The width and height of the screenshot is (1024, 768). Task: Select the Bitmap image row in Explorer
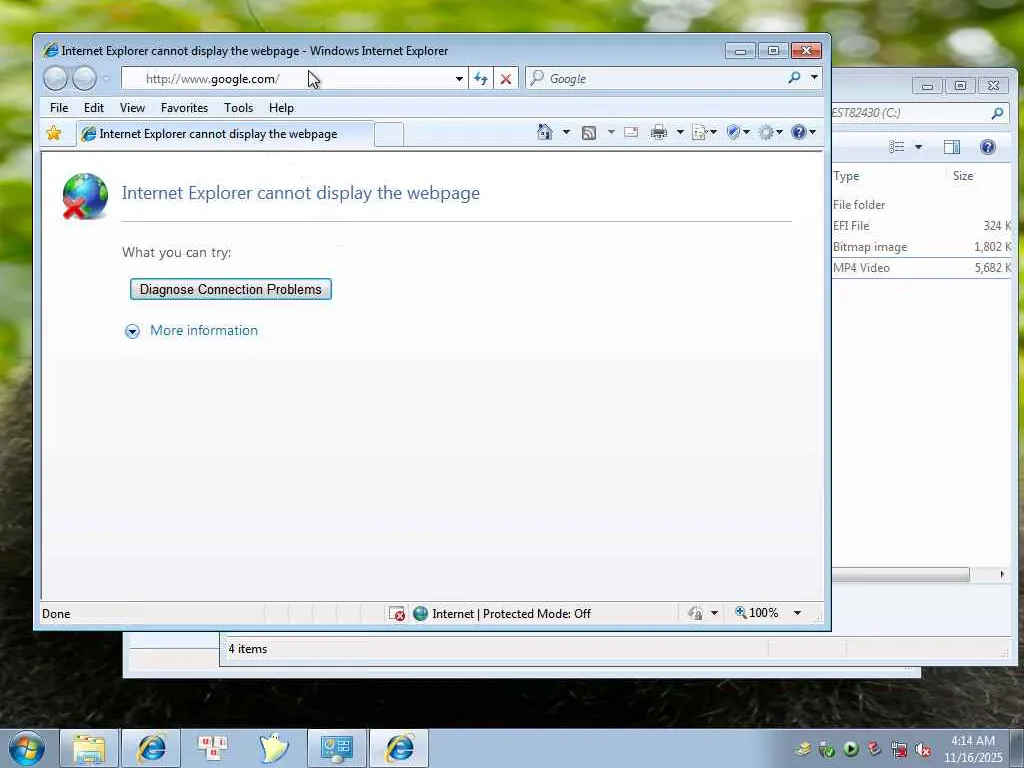(921, 247)
